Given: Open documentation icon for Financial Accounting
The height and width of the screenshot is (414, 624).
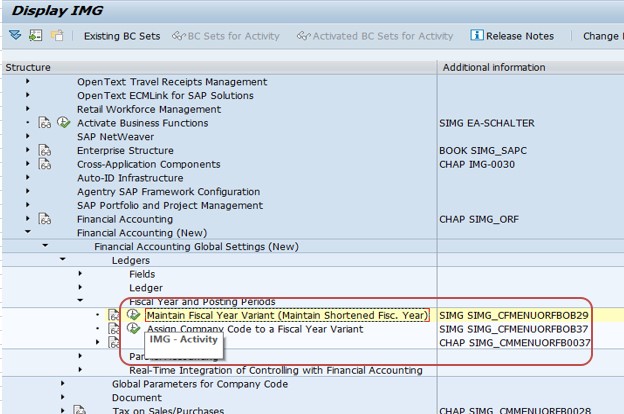Looking at the screenshot, I should [45, 219].
